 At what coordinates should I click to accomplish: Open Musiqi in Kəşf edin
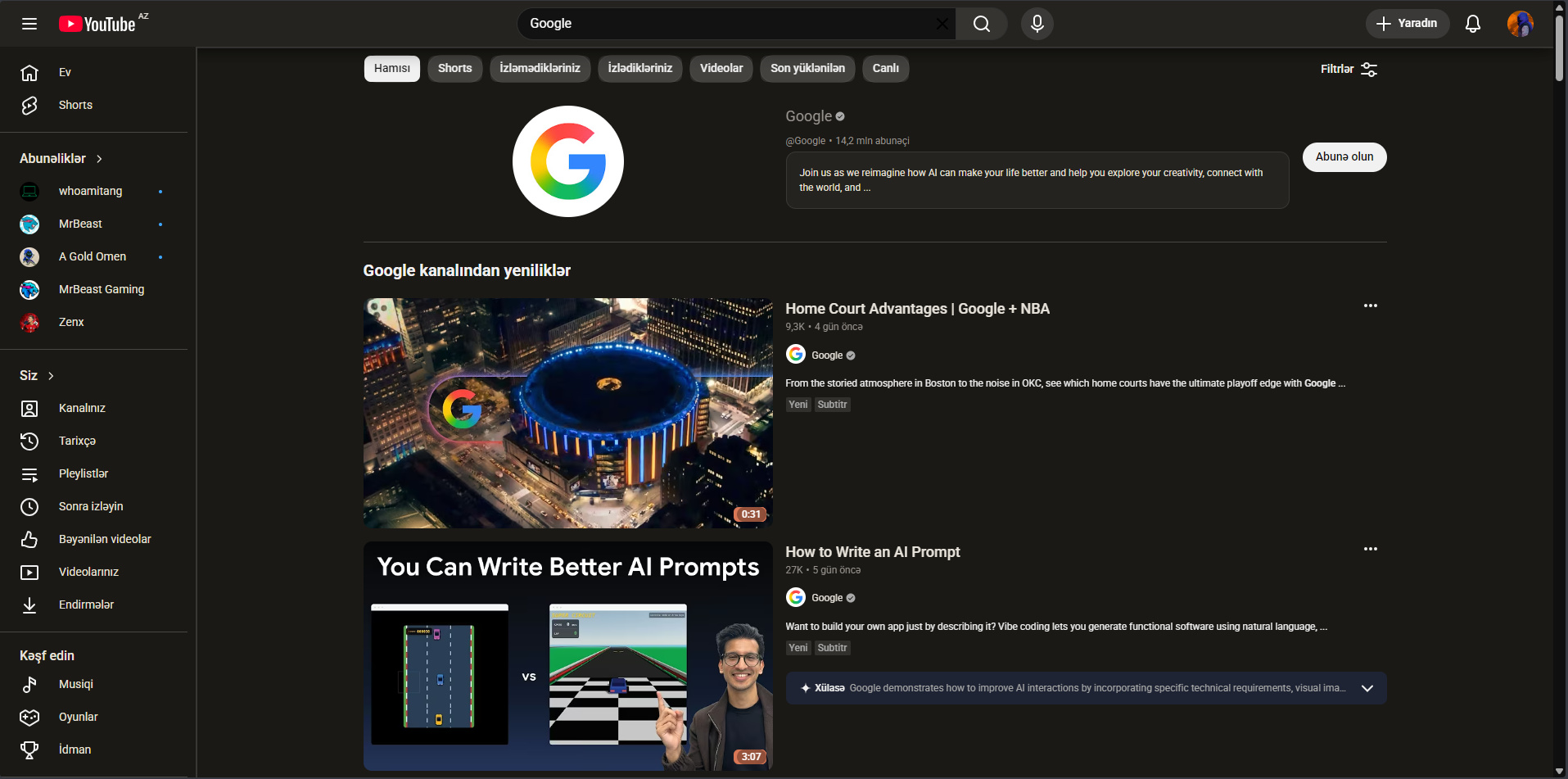94,684
